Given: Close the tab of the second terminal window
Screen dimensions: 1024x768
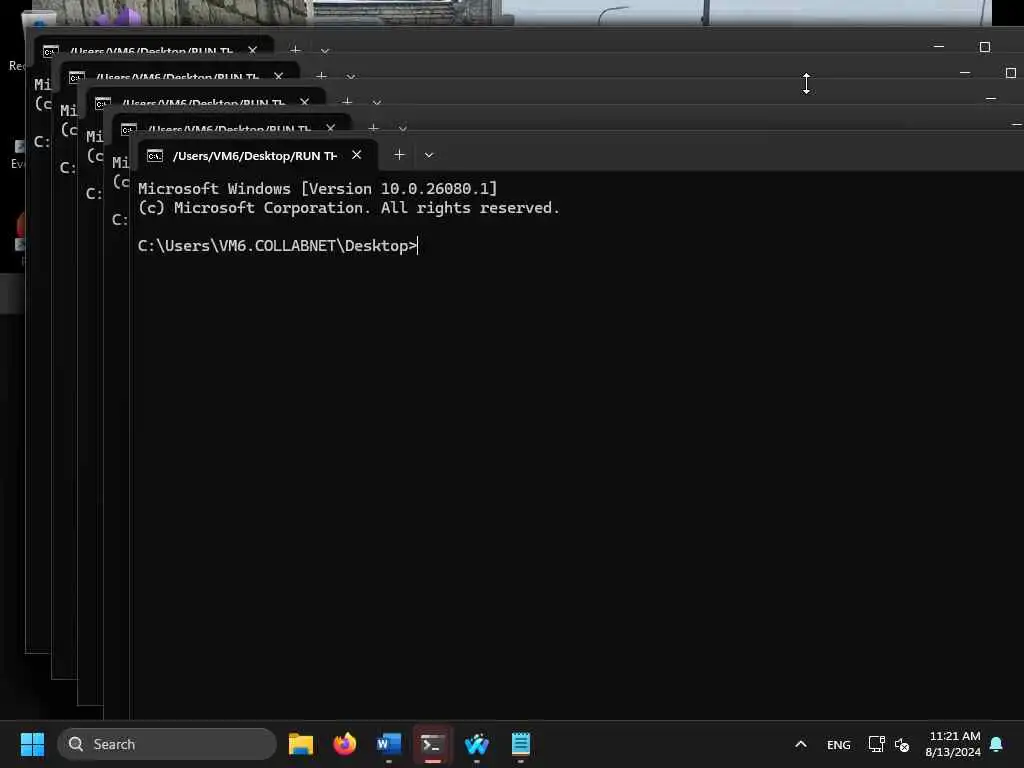Looking at the screenshot, I should click(x=330, y=128).
